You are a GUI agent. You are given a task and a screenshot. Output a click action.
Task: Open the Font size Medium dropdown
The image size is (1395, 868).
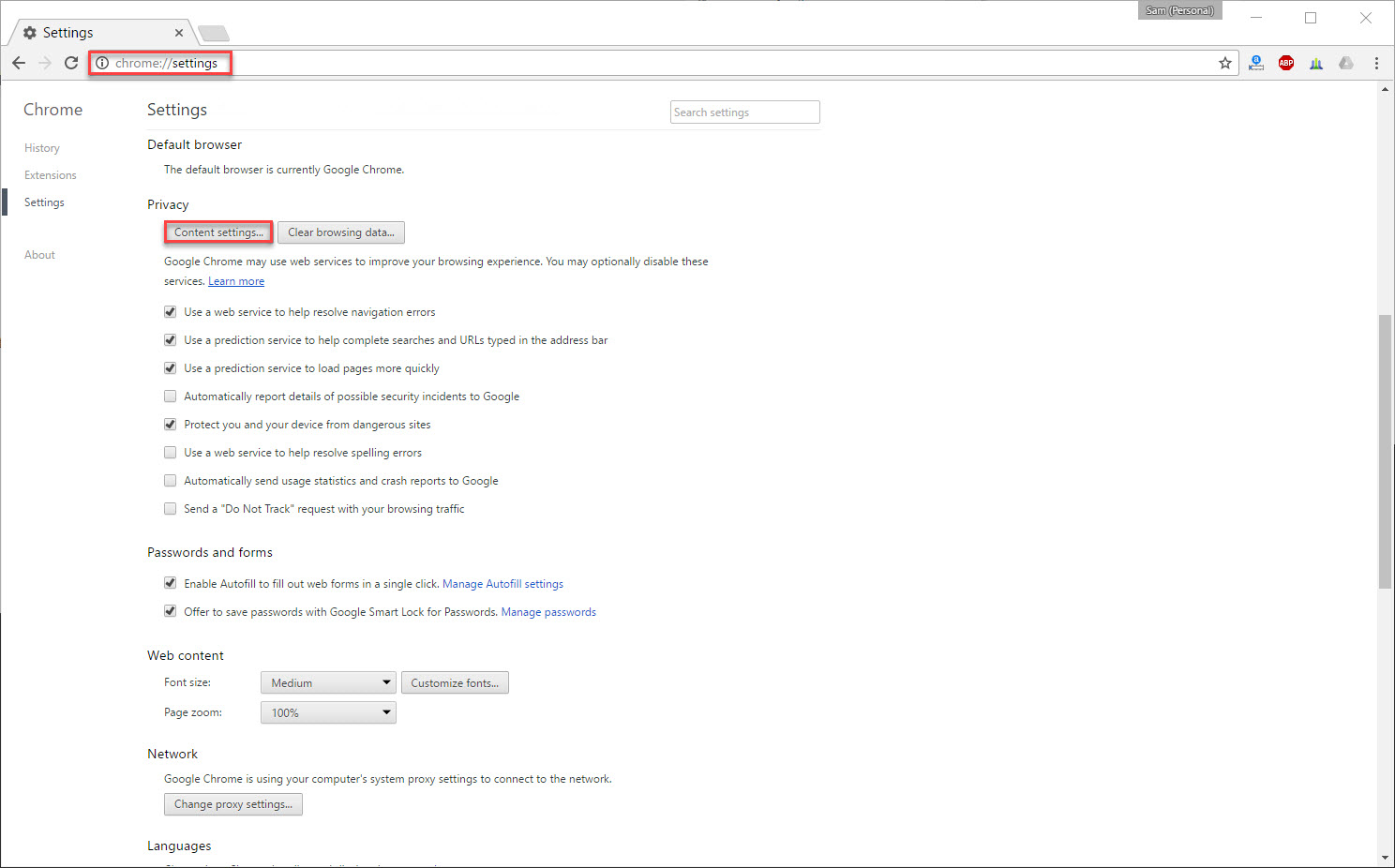[x=328, y=683]
